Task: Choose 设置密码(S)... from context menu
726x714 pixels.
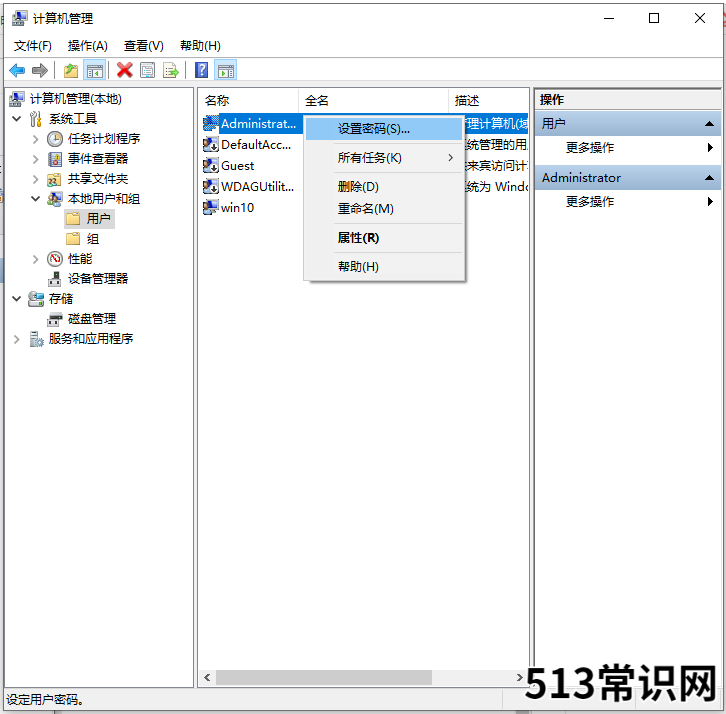Action: pos(384,129)
